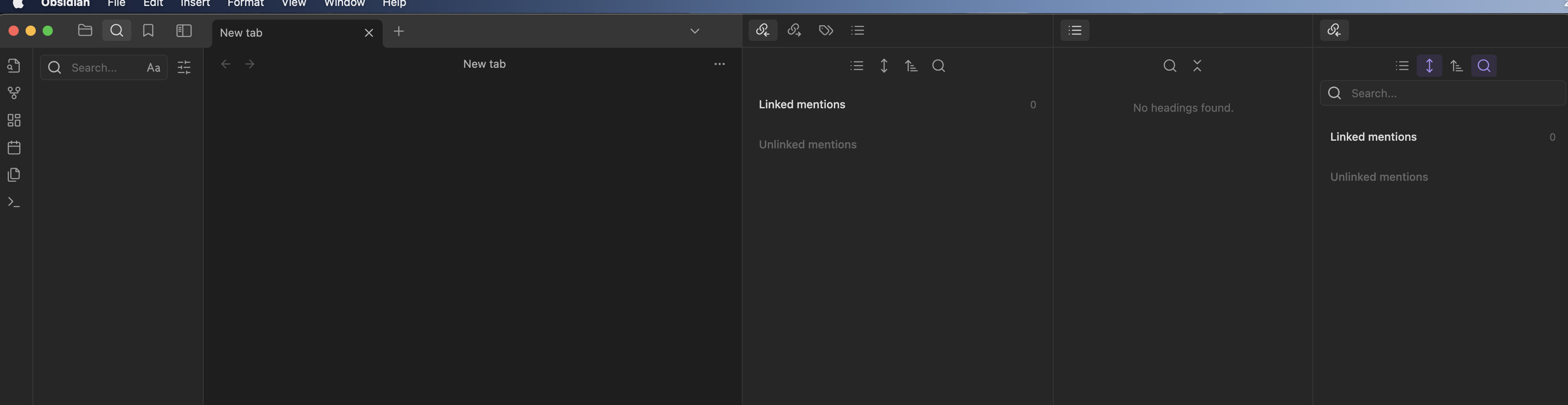Navigate back arrow in New tab

[x=226, y=64]
